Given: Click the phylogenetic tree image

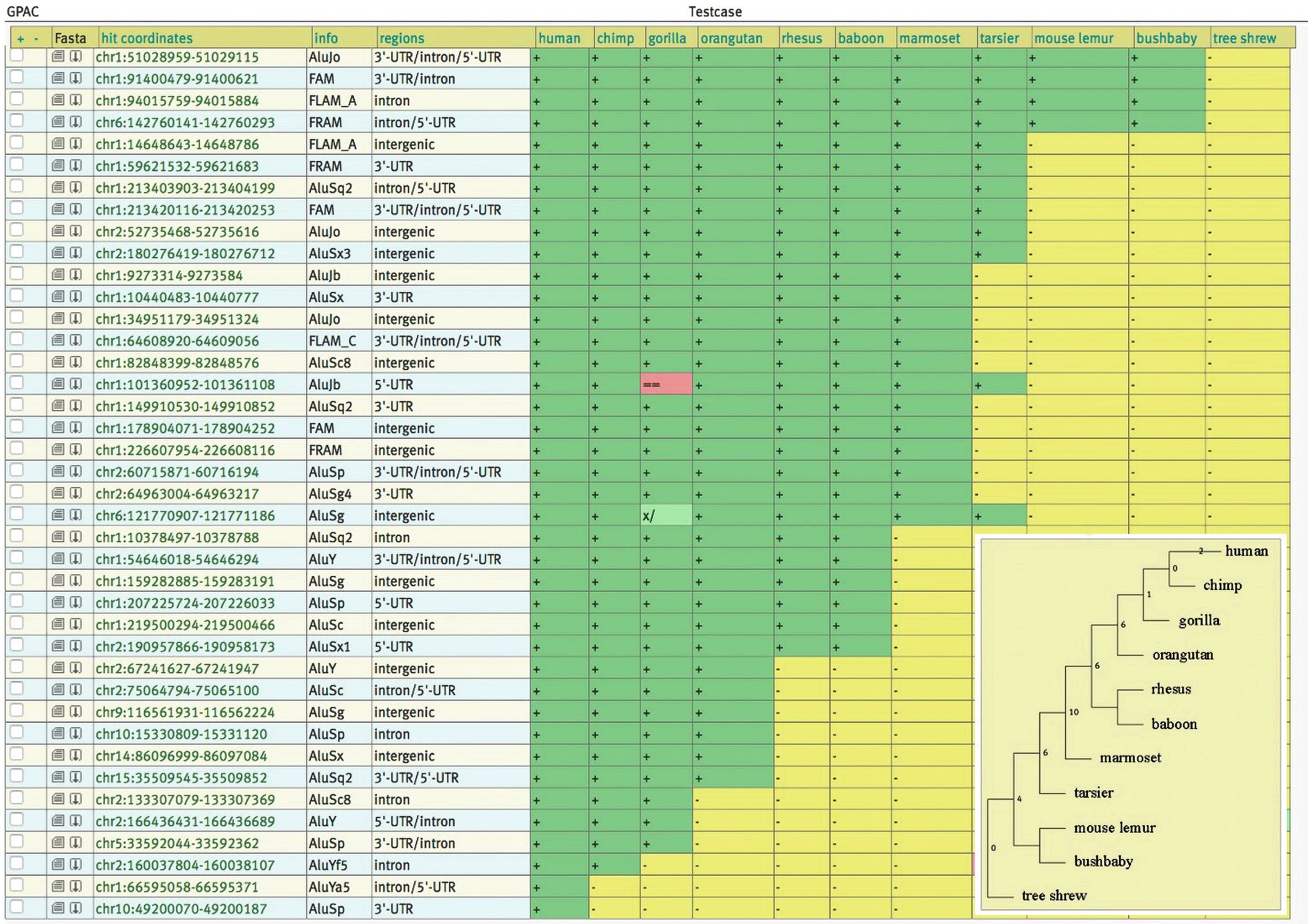Looking at the screenshot, I should [1131, 723].
